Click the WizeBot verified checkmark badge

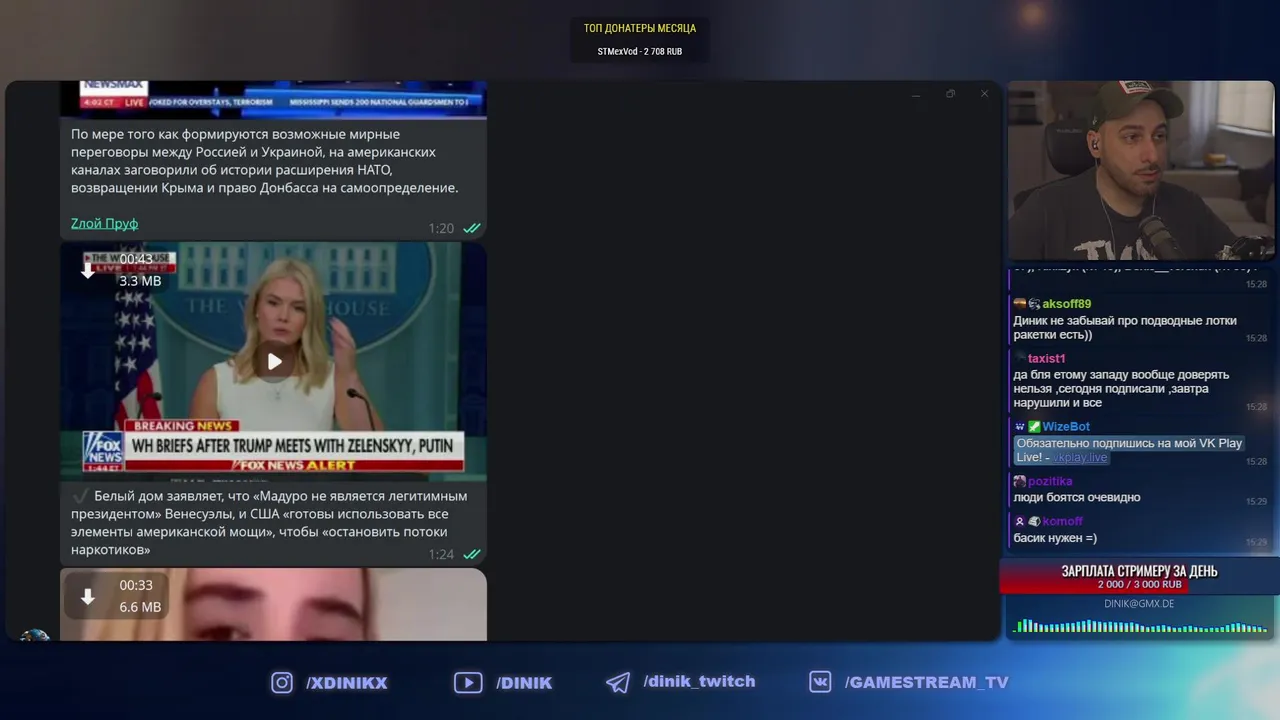tap(1034, 426)
